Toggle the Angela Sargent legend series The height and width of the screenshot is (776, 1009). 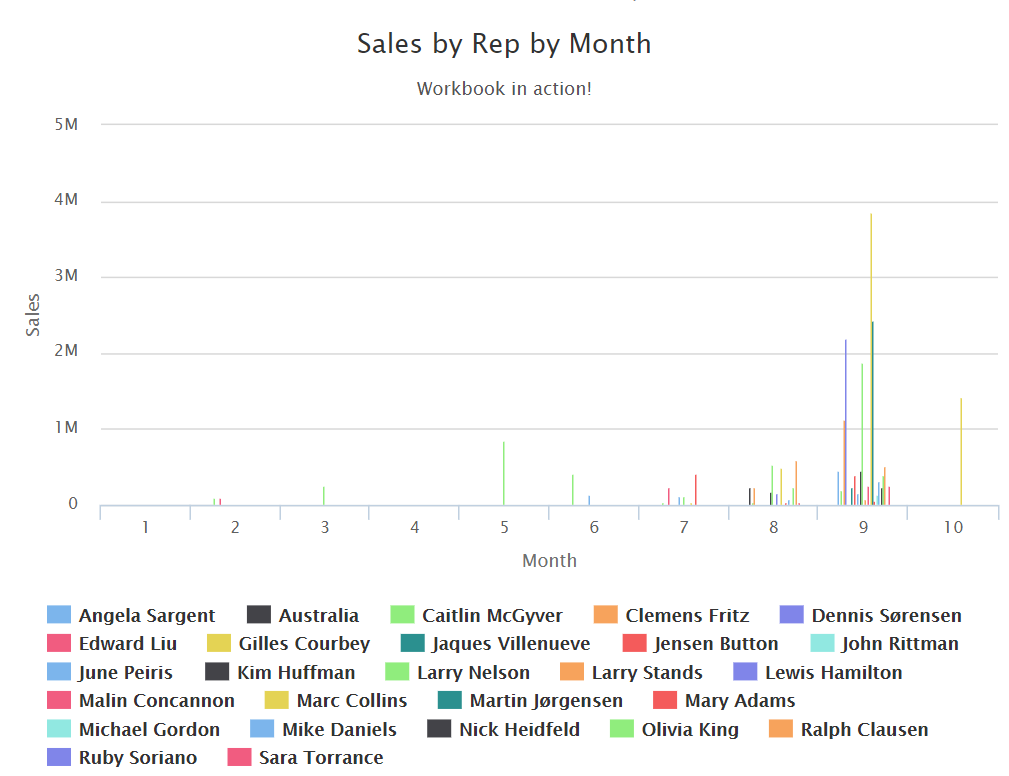coord(146,616)
